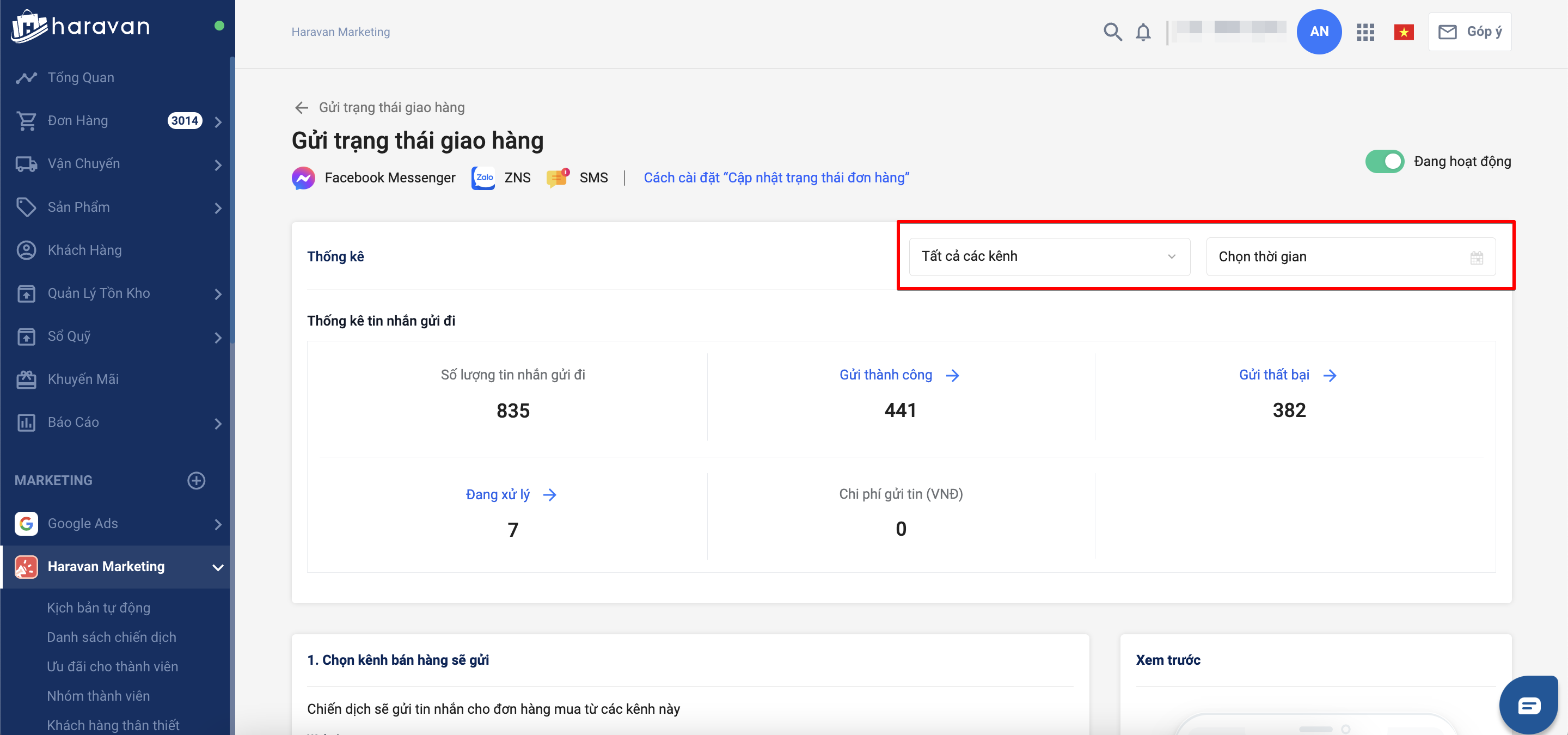Expand the Sổ Quỹ menu chevron
The height and width of the screenshot is (735, 1568).
point(218,337)
